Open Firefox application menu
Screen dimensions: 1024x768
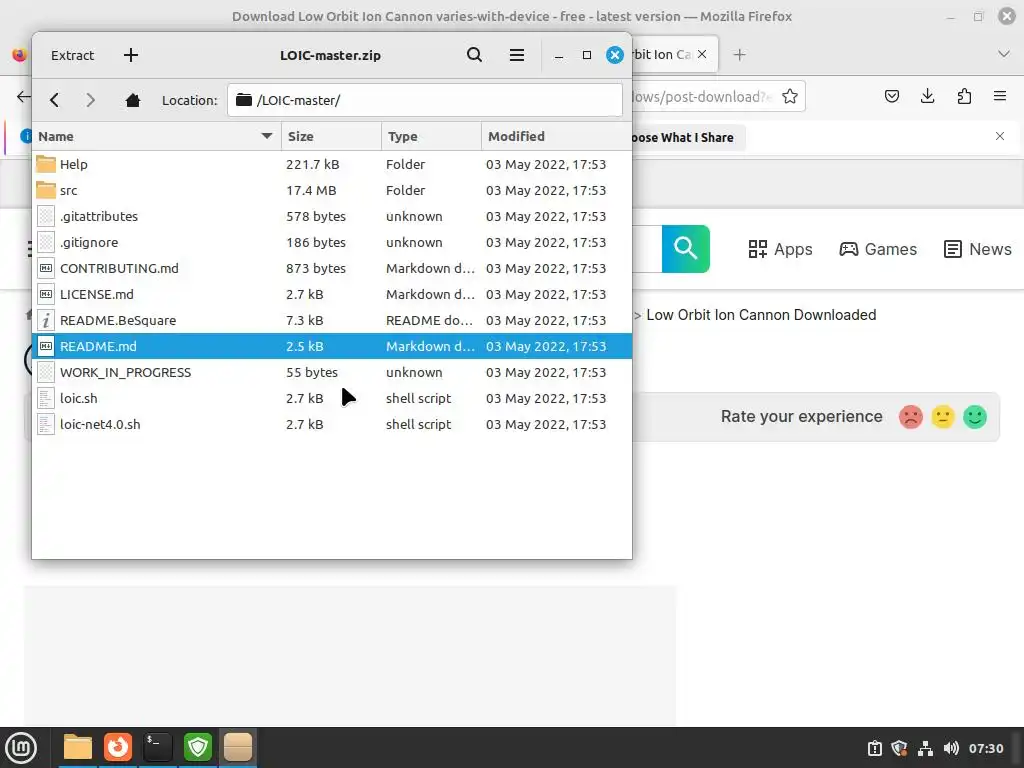point(1000,97)
